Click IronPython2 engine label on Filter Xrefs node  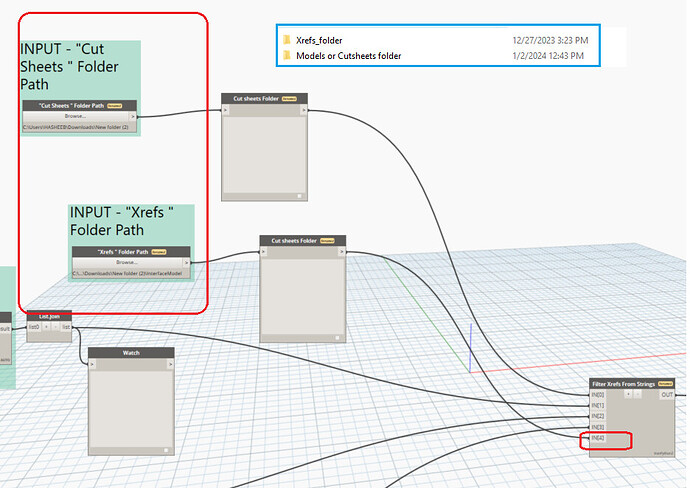click(x=663, y=453)
